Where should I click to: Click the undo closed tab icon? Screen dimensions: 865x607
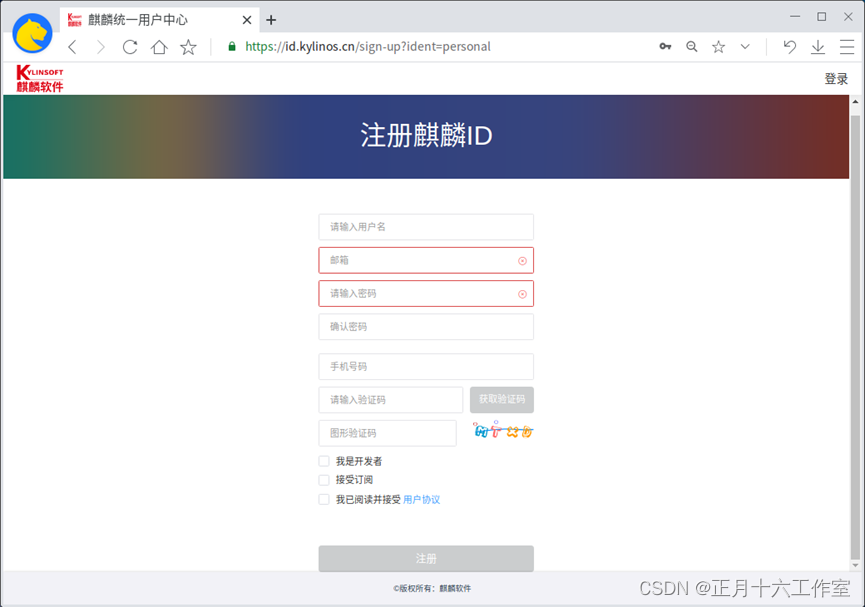789,47
